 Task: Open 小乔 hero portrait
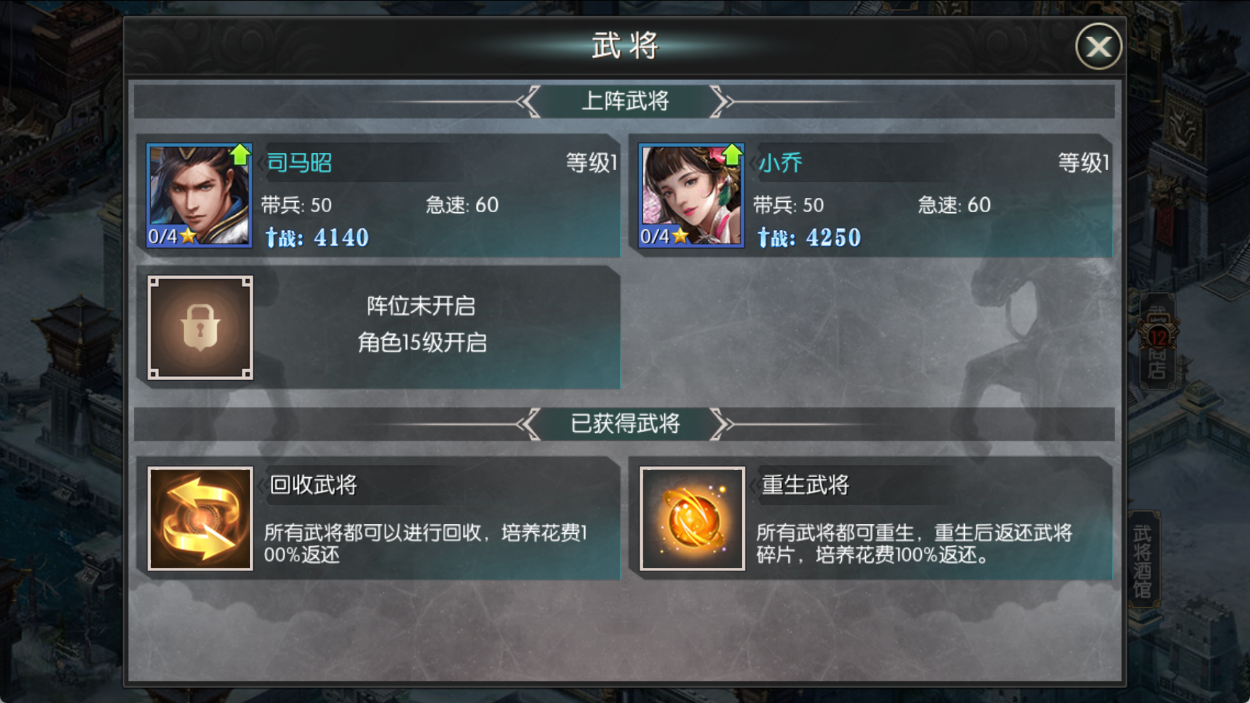(x=692, y=195)
